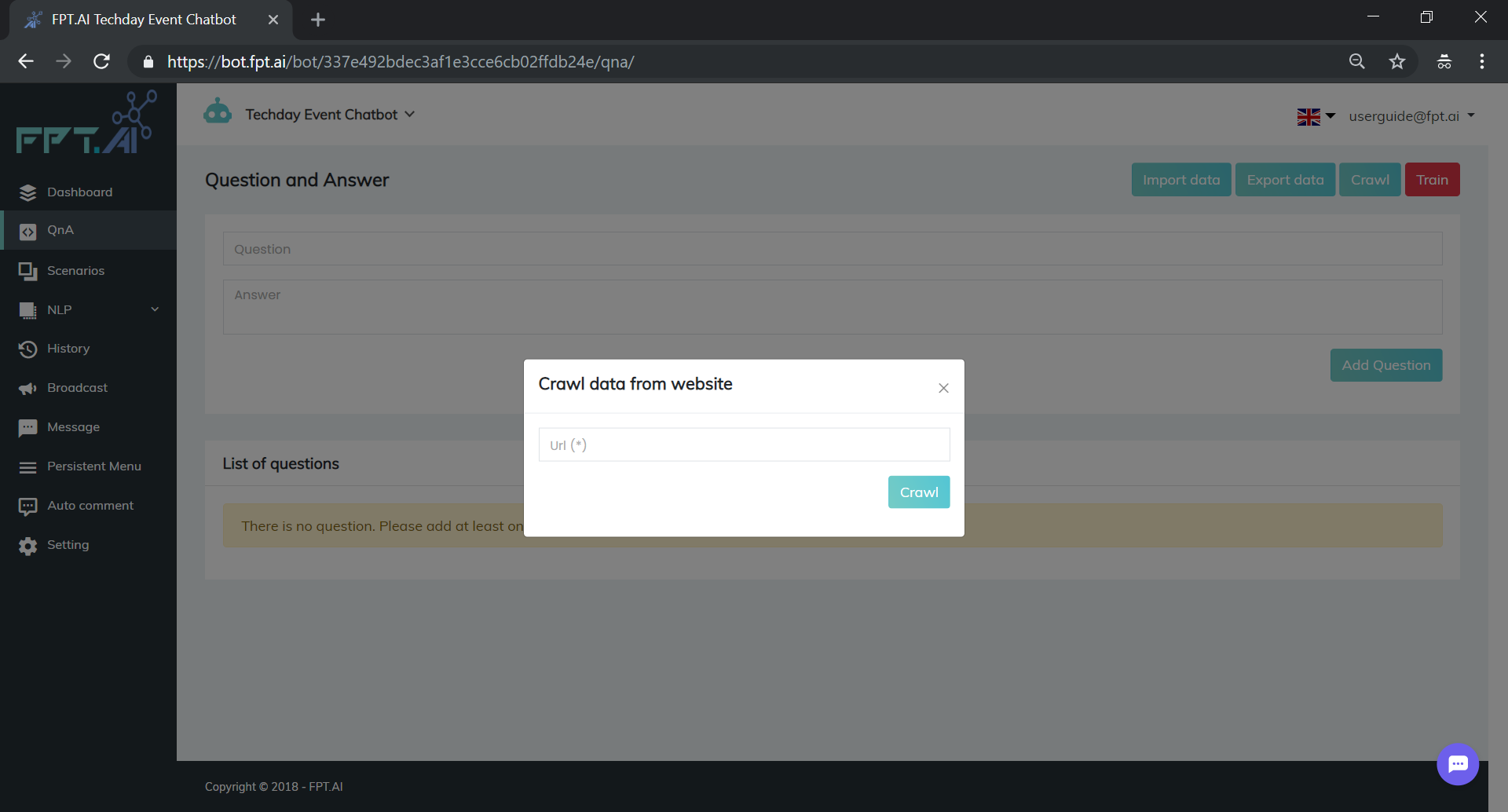Click the Question input field

[x=833, y=249]
